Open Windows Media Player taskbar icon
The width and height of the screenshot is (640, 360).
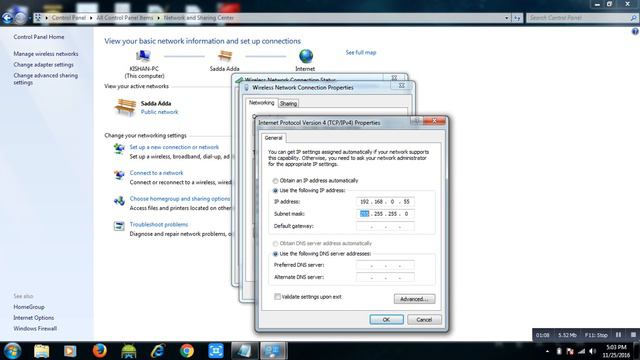[70, 351]
